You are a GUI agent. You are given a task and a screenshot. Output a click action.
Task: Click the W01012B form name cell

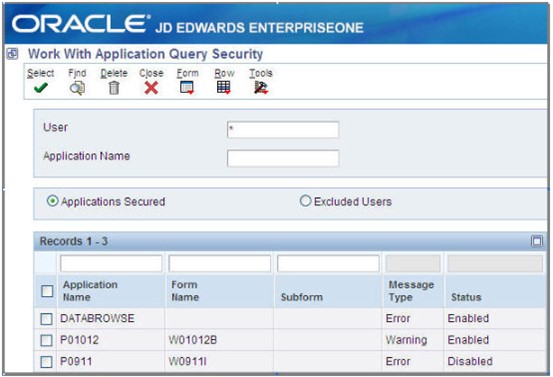[193, 340]
